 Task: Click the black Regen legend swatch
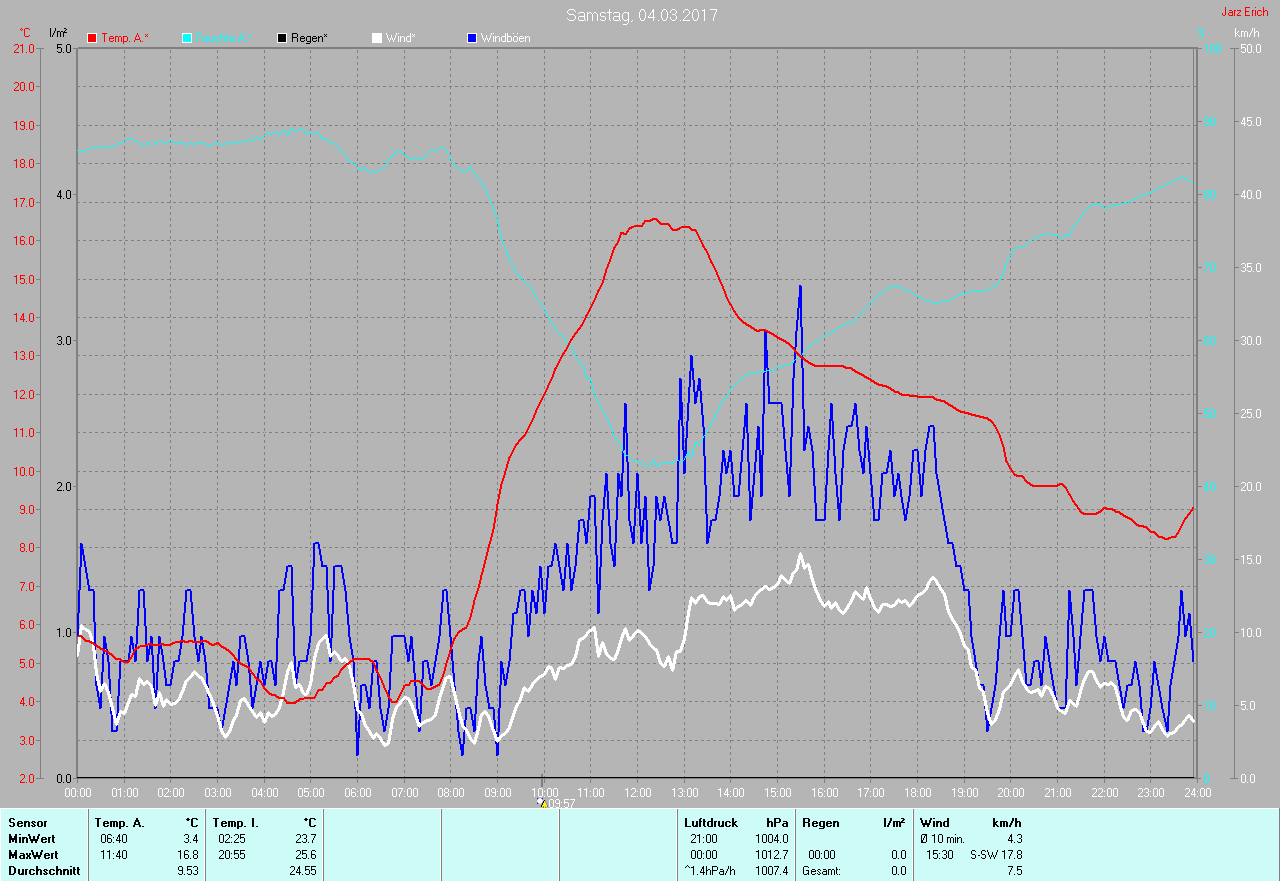point(282,38)
